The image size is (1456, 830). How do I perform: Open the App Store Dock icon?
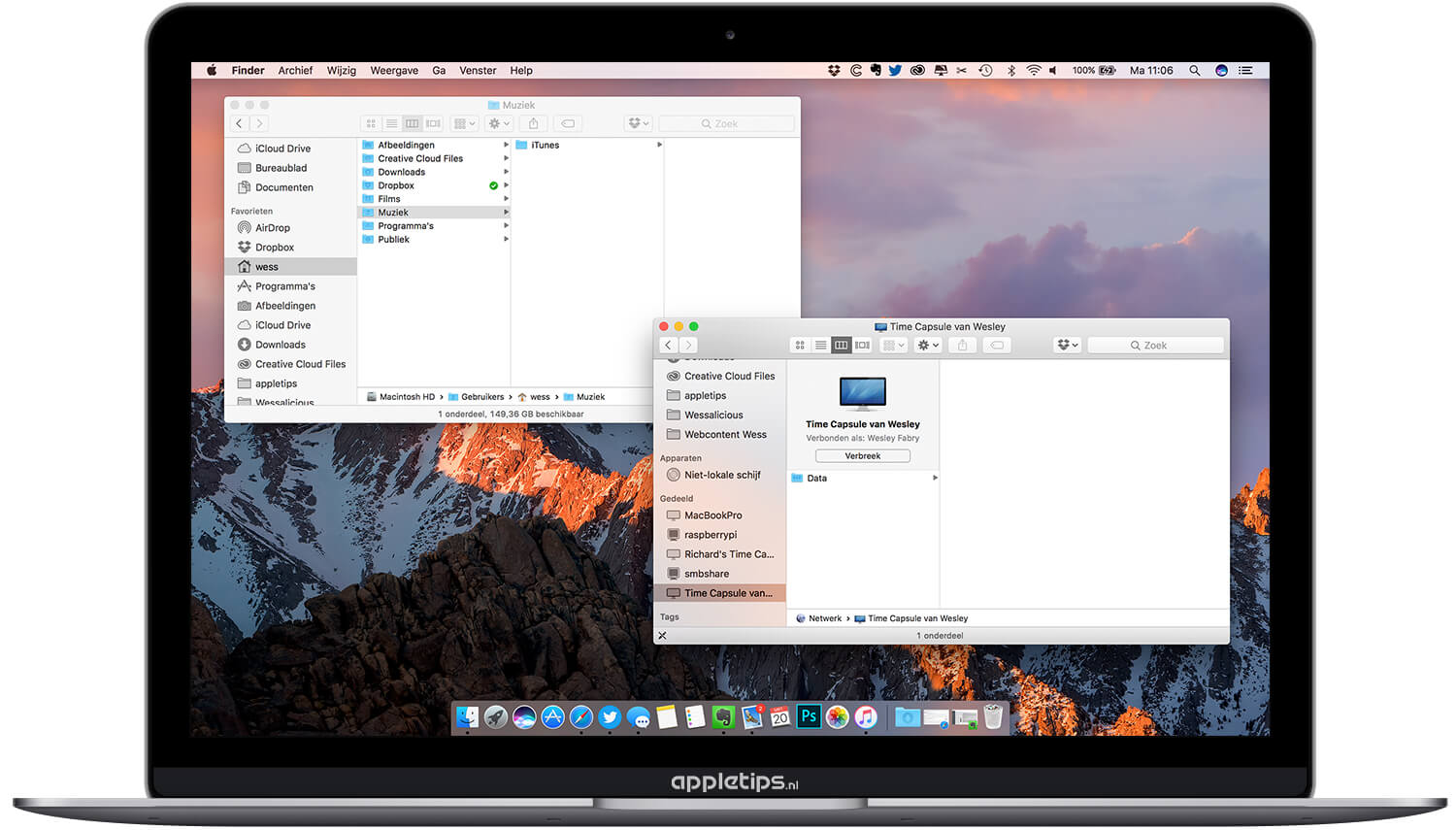pos(552,717)
